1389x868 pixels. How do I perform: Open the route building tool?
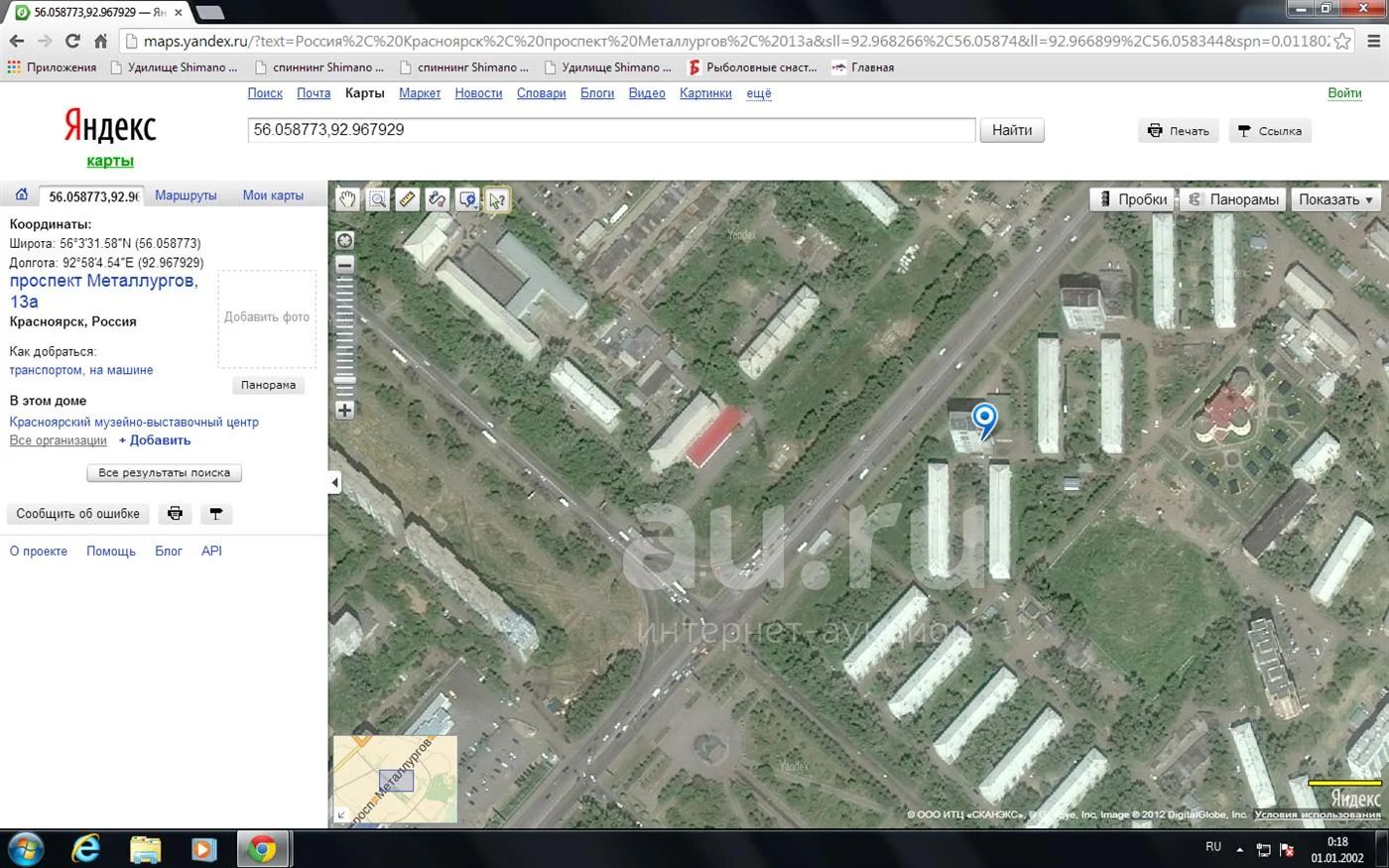click(438, 199)
